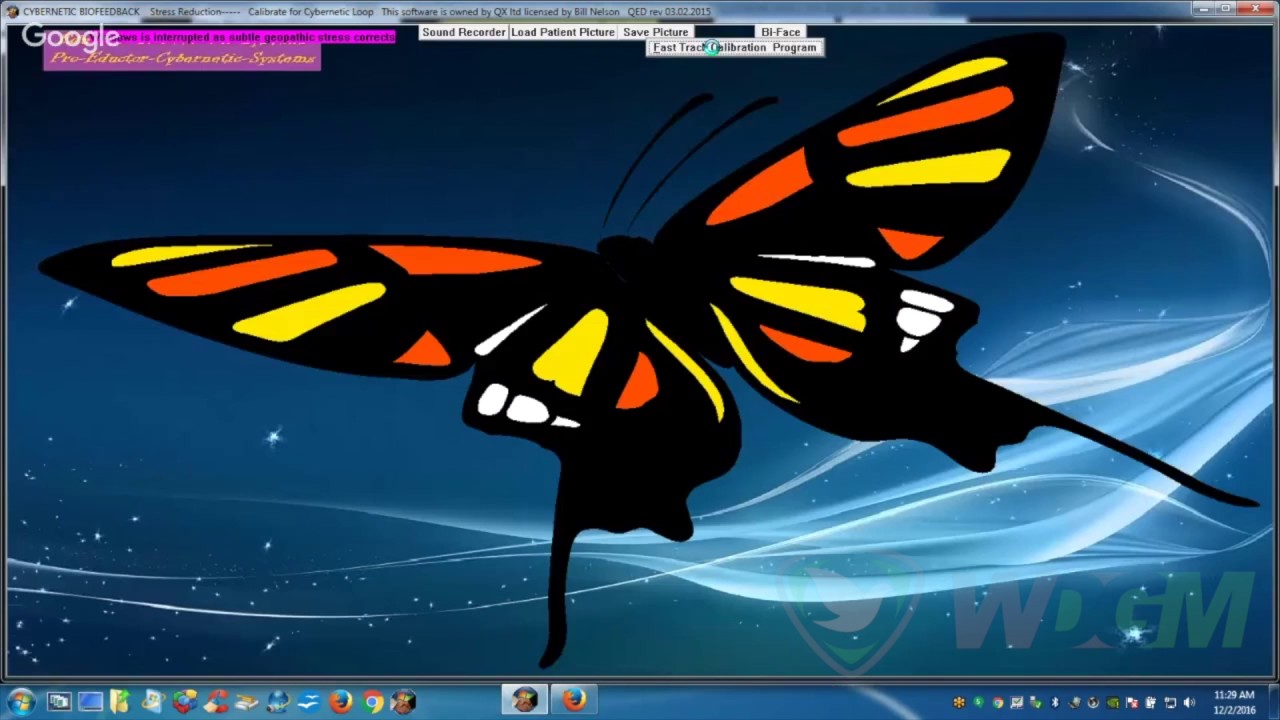Viewport: 1280px width, 720px height.
Task: Select Fast Track Calibration Program
Action: pyautogui.click(x=735, y=47)
